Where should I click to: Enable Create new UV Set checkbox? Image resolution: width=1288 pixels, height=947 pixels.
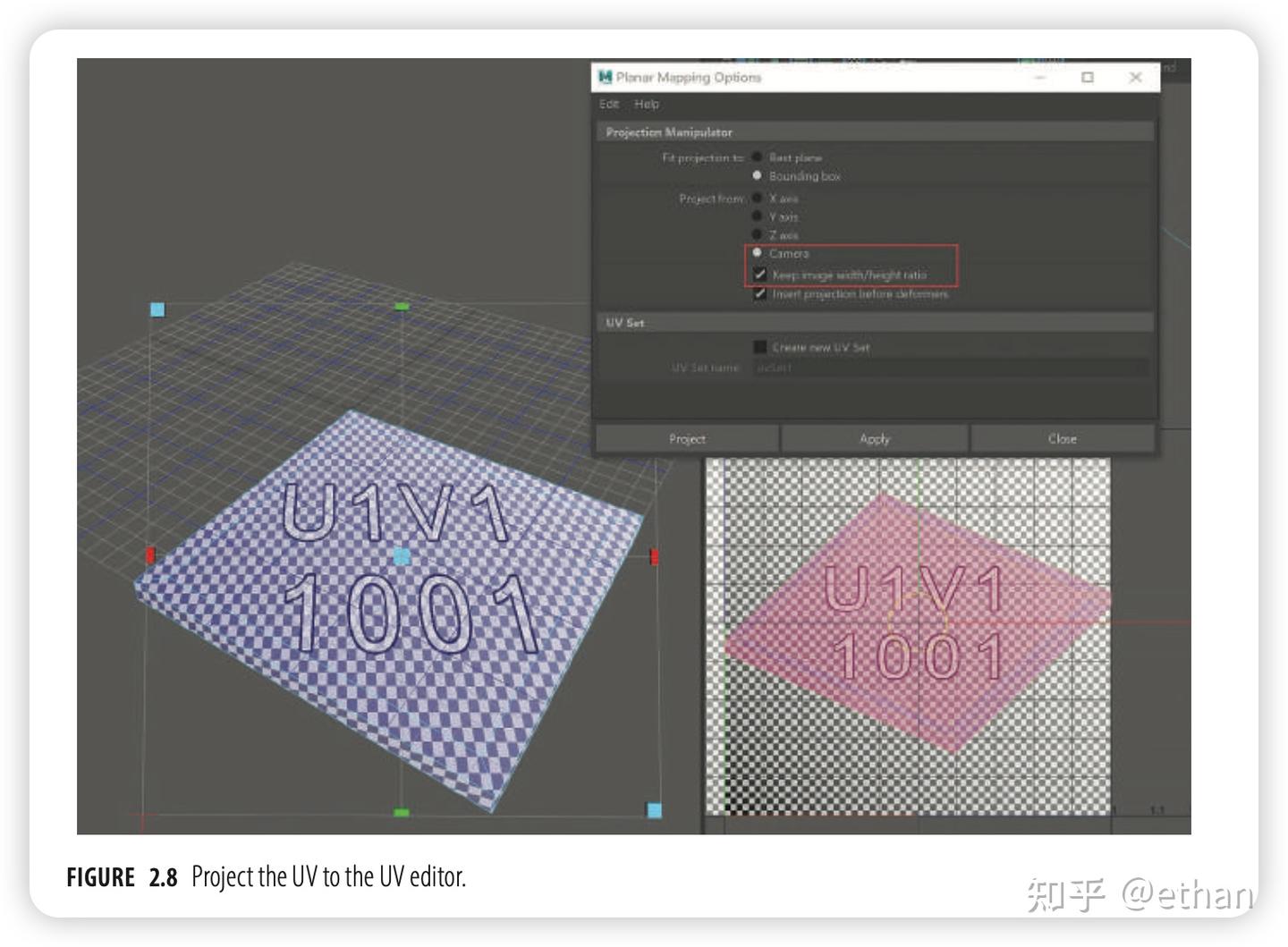tap(759, 346)
